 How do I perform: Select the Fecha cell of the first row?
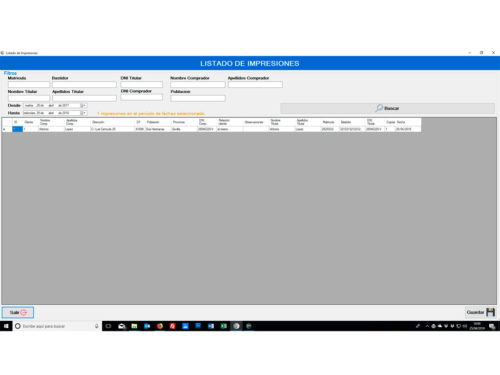click(408, 129)
